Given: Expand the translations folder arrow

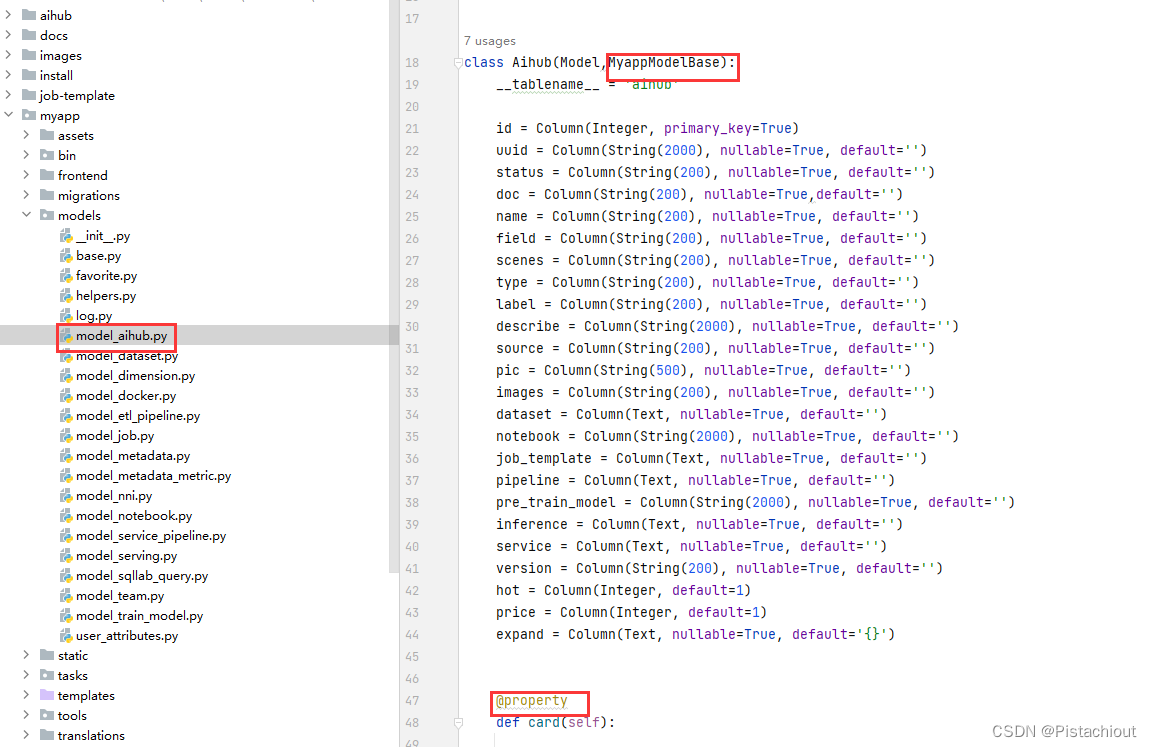Looking at the screenshot, I should click(x=26, y=735).
